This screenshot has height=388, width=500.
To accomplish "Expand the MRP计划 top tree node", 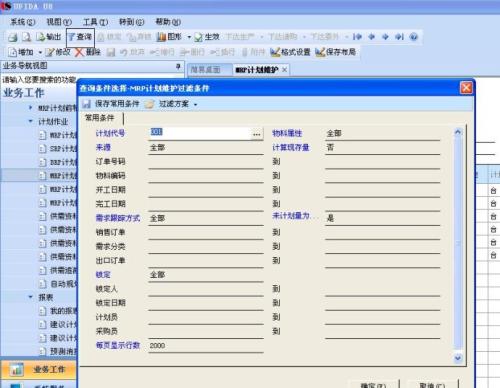I will pos(31,107).
